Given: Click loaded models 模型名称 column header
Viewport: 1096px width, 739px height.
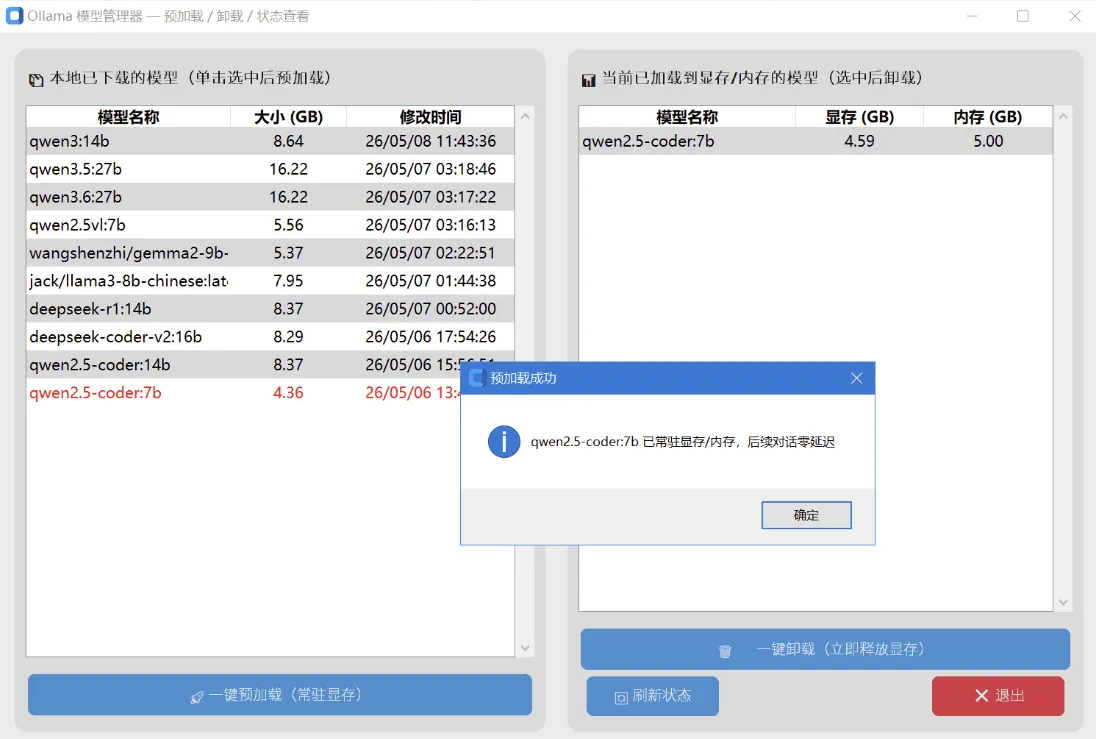Looking at the screenshot, I should coord(687,117).
